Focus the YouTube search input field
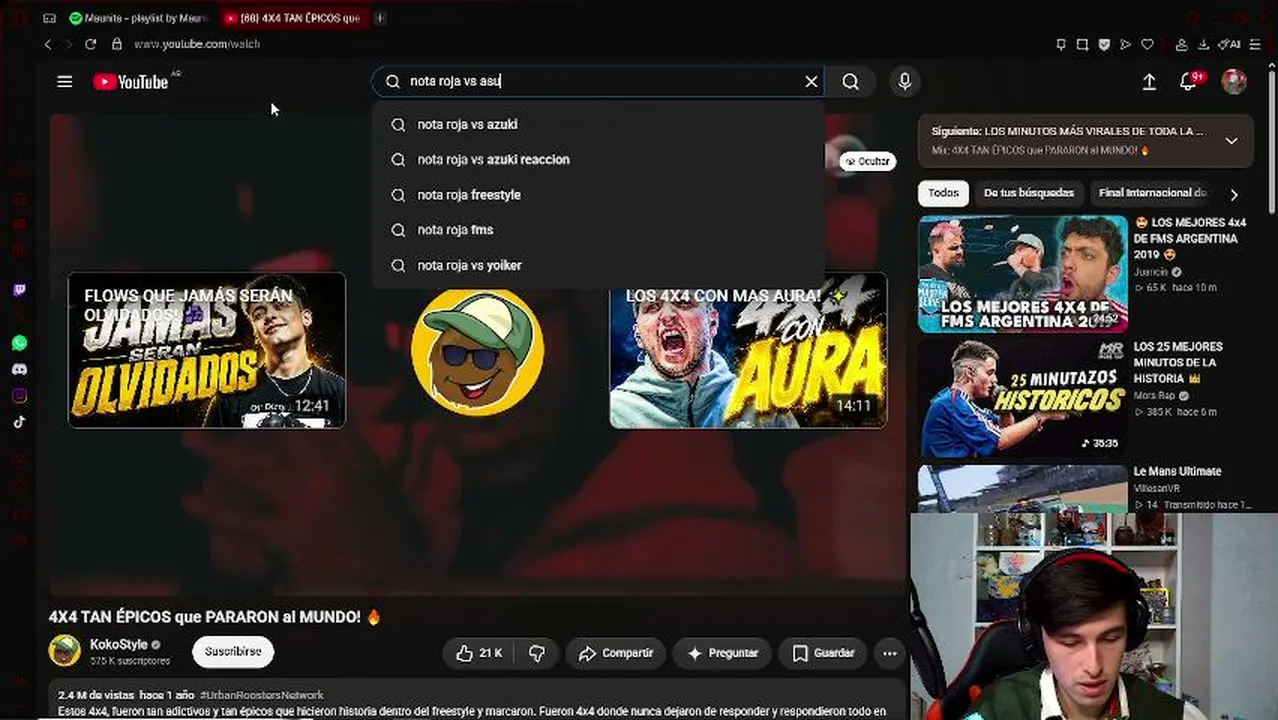The height and width of the screenshot is (720, 1278). (598, 82)
